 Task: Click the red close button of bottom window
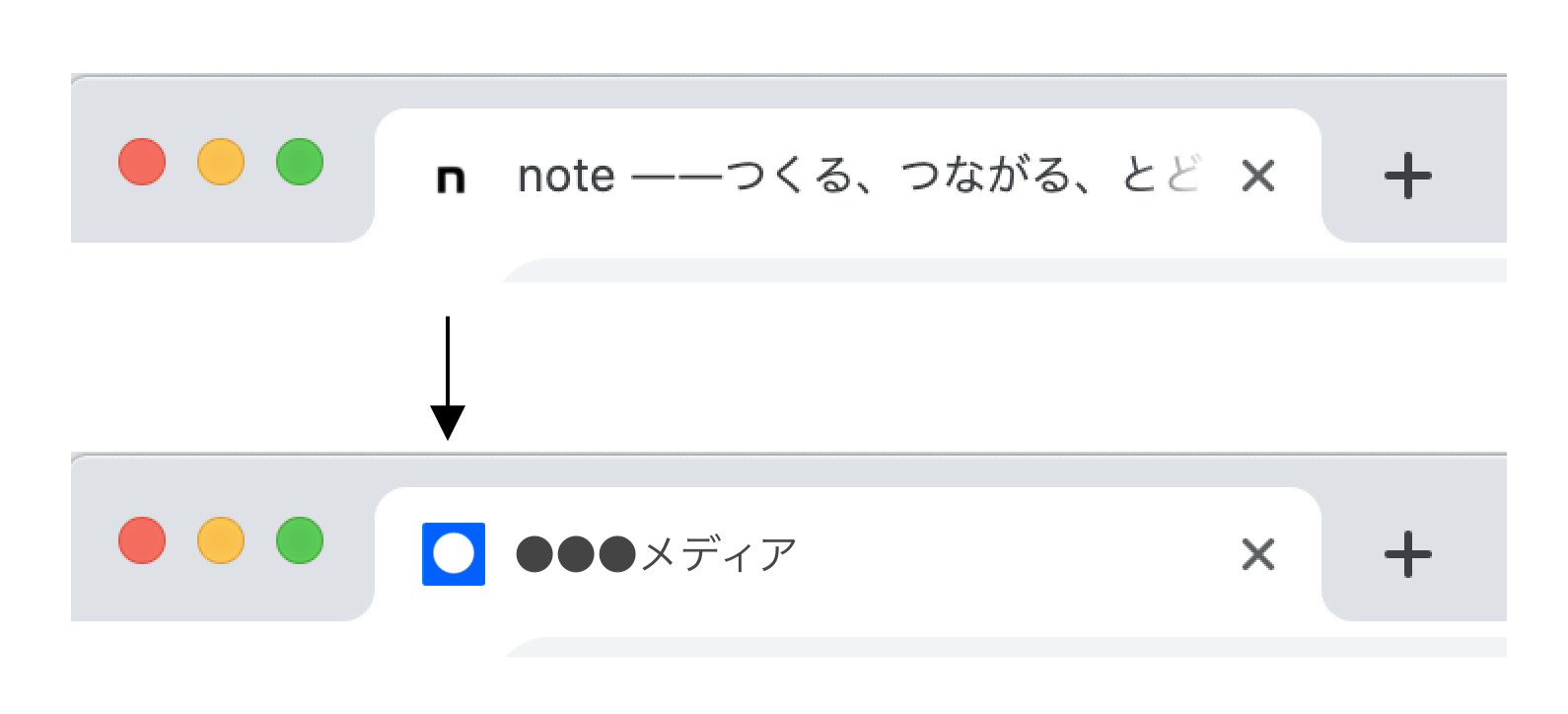pyautogui.click(x=142, y=540)
